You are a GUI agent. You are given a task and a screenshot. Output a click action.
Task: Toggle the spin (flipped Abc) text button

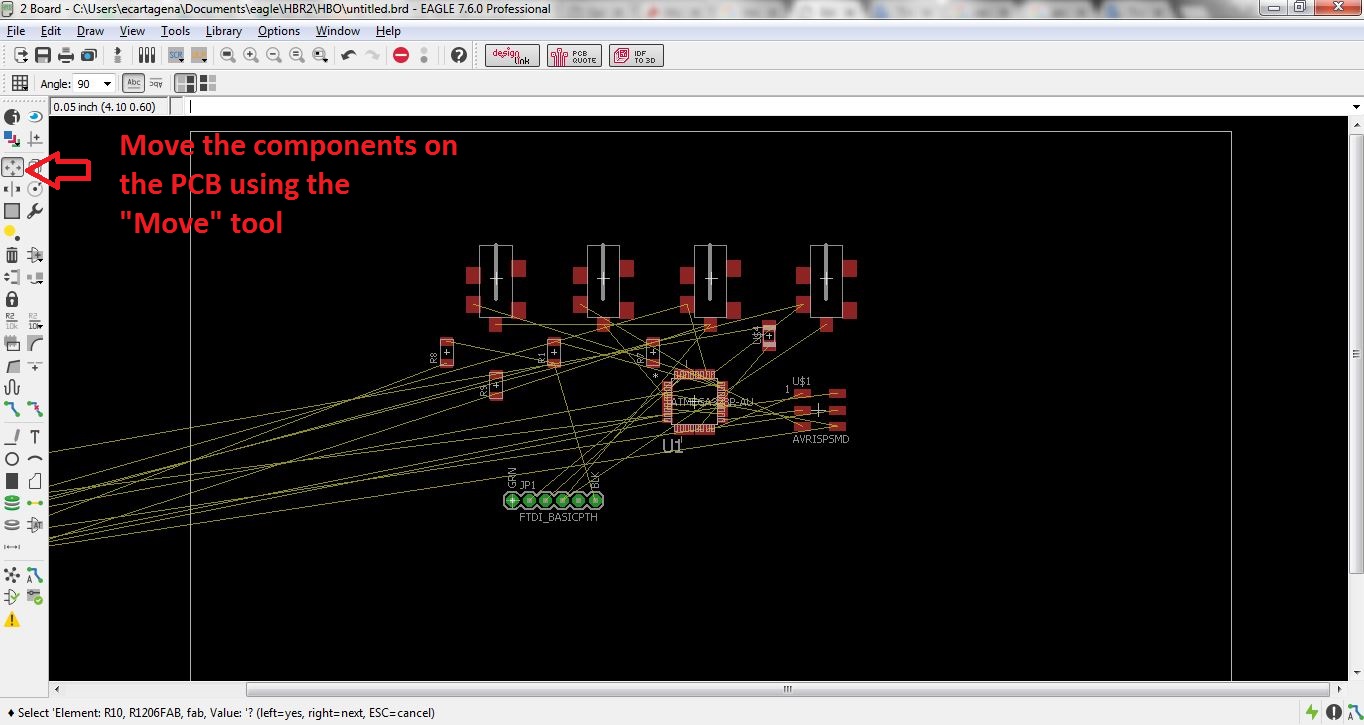pos(156,83)
